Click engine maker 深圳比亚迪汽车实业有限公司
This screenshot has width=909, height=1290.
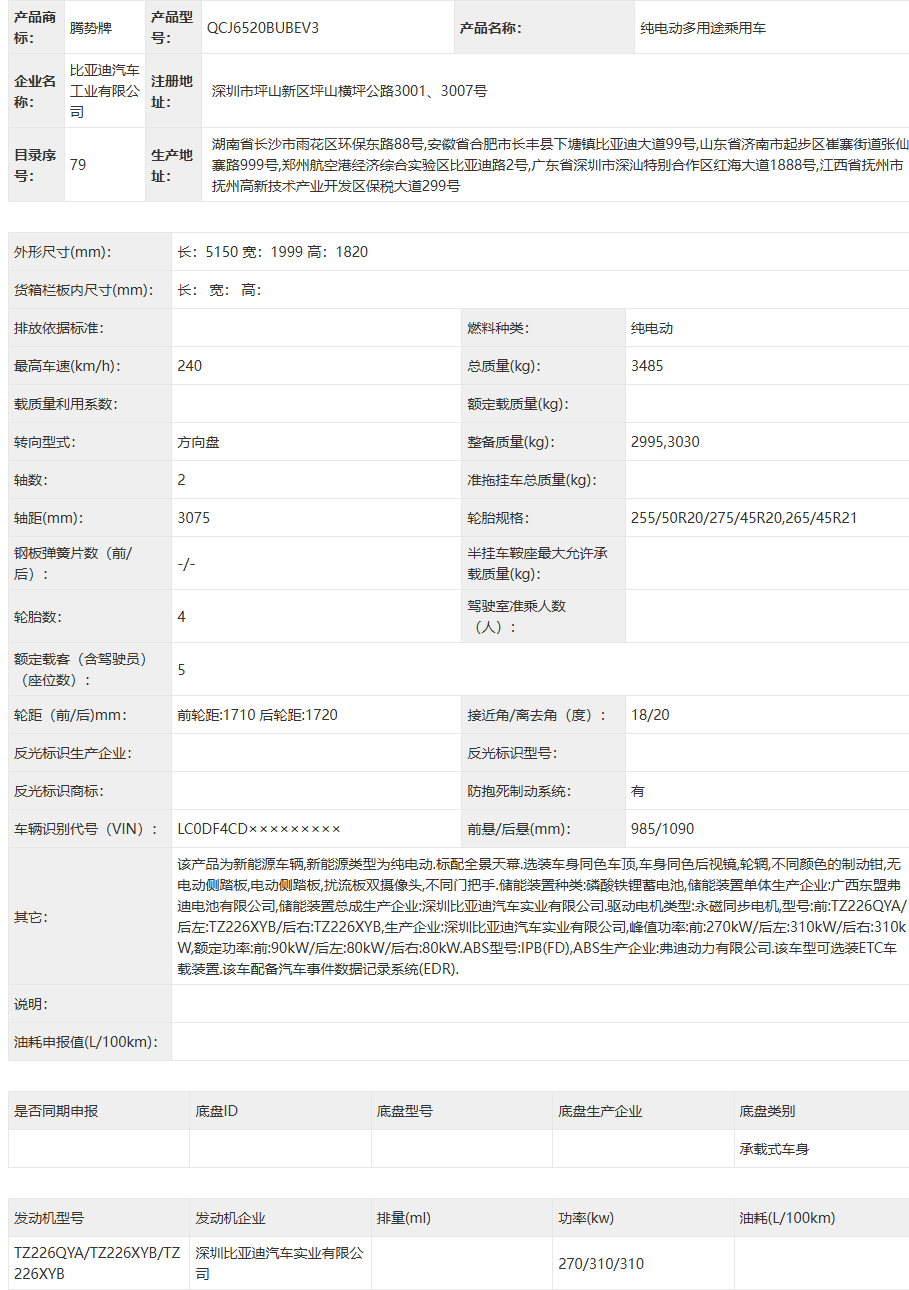click(279, 1263)
